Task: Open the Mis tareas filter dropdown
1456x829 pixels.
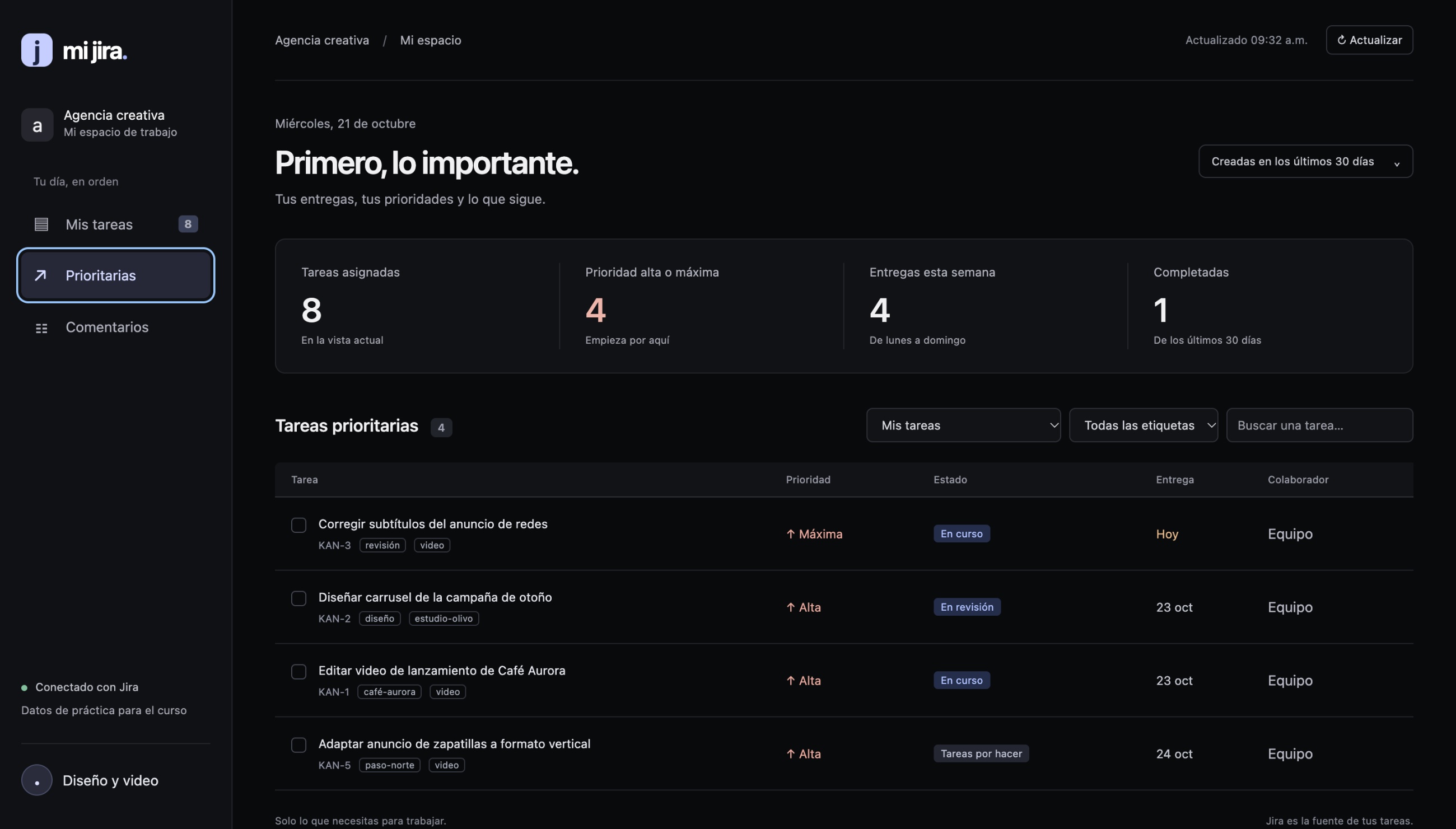Action: pos(963,425)
